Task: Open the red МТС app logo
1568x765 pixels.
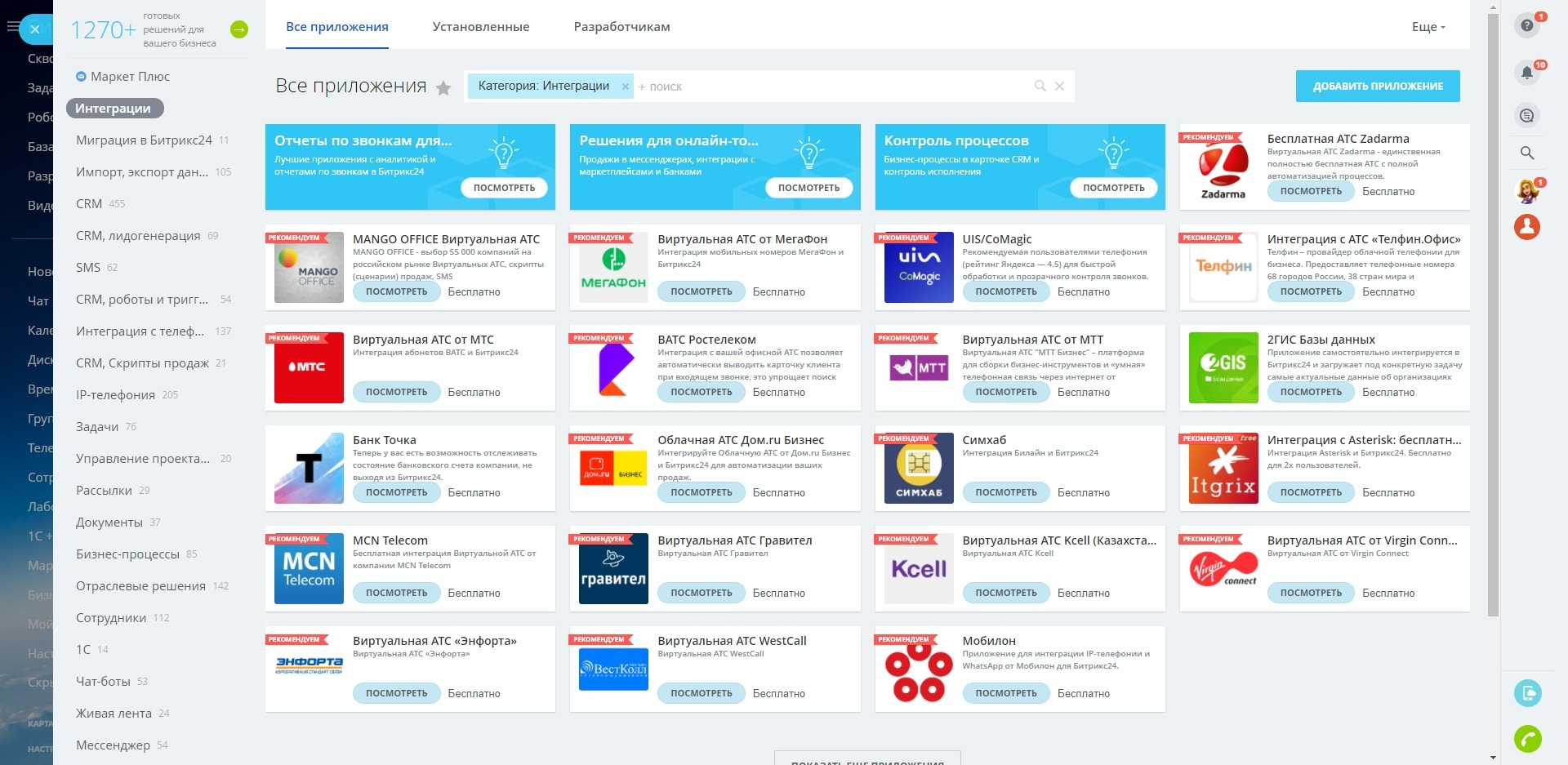Action: click(309, 367)
